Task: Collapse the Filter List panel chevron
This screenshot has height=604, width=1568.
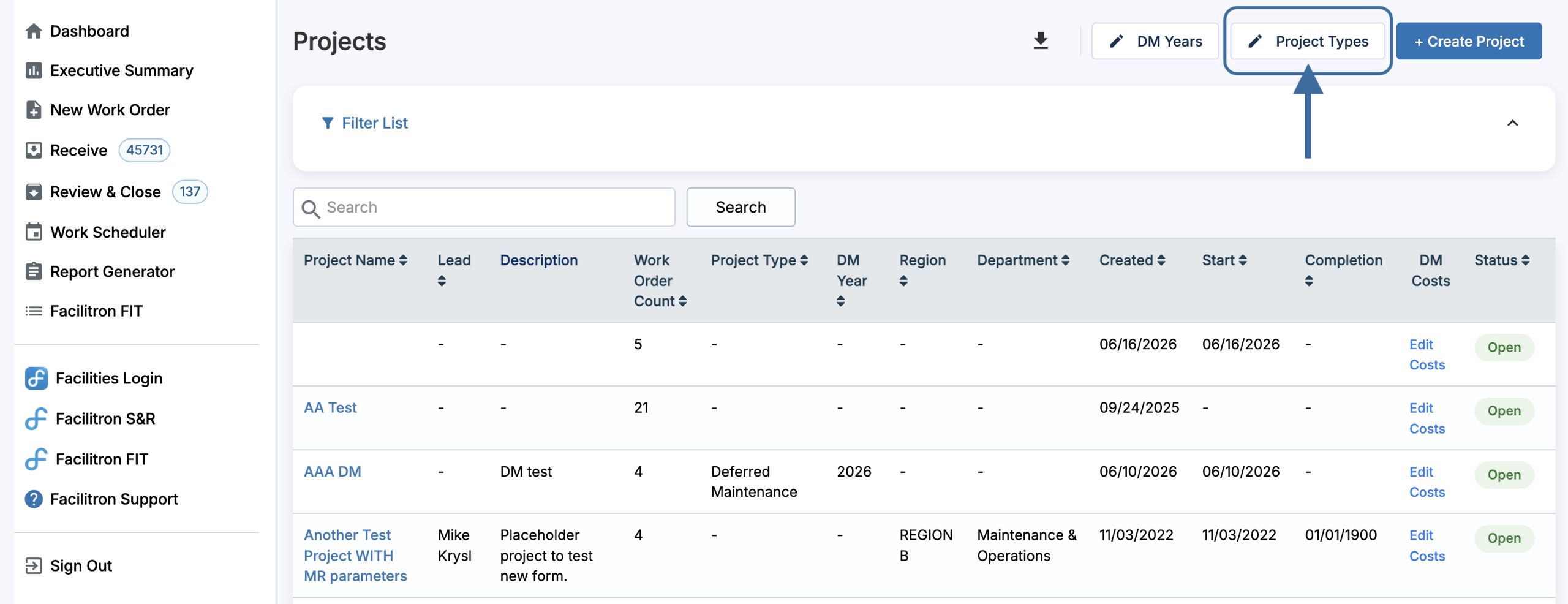Action: (1512, 123)
